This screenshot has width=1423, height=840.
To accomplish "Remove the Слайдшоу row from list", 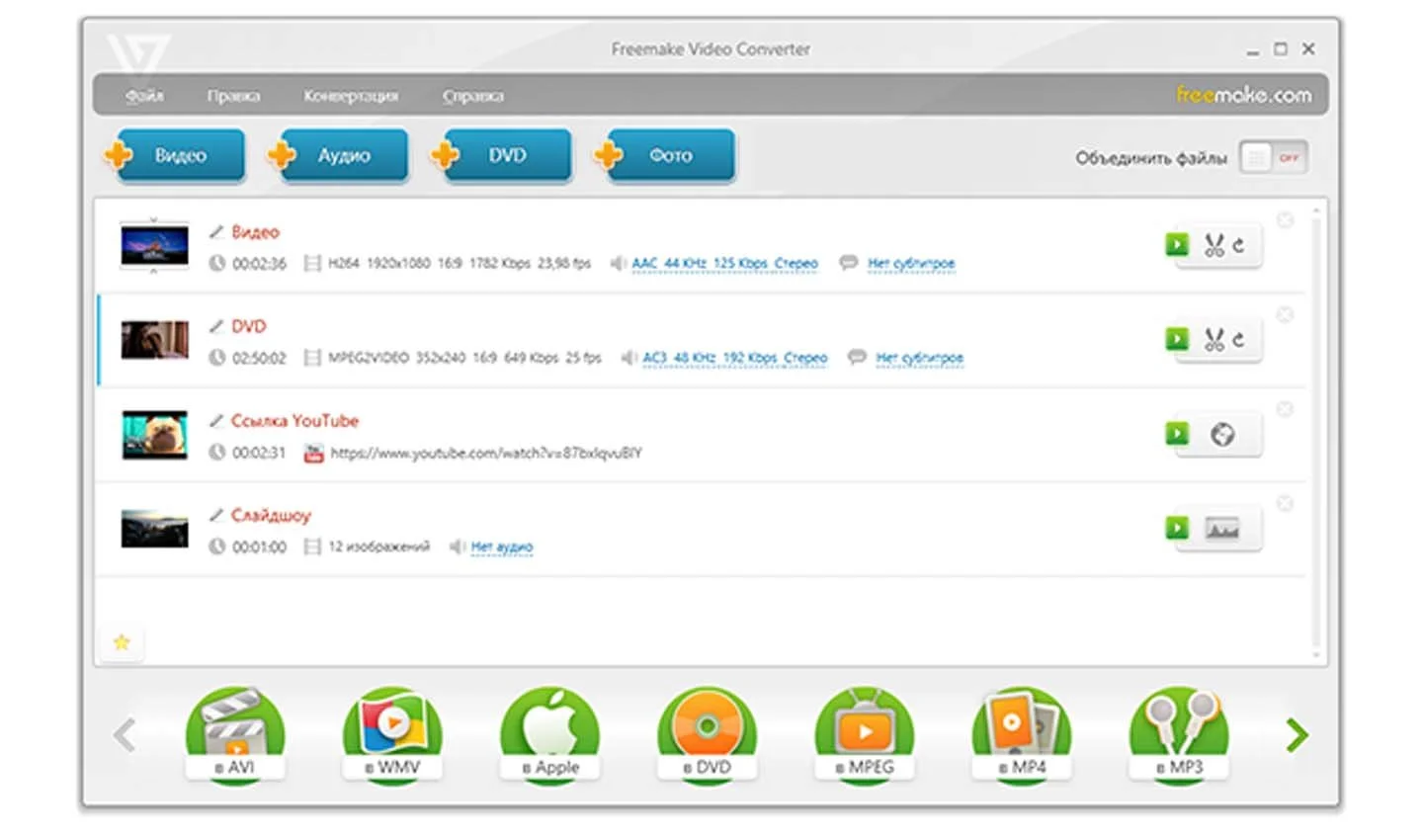I will point(1285,504).
